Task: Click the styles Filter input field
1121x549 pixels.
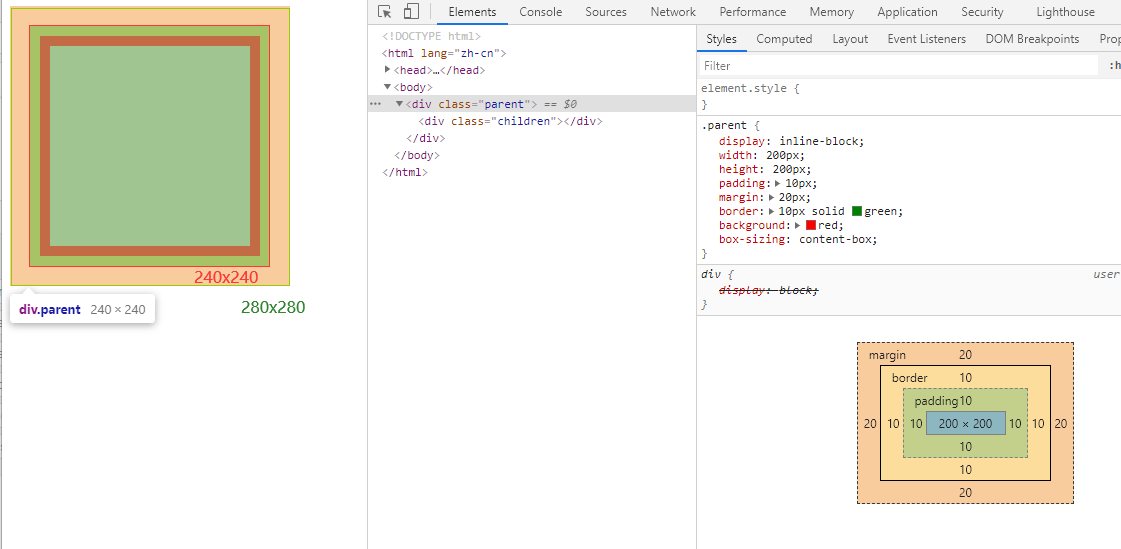Action: click(898, 66)
